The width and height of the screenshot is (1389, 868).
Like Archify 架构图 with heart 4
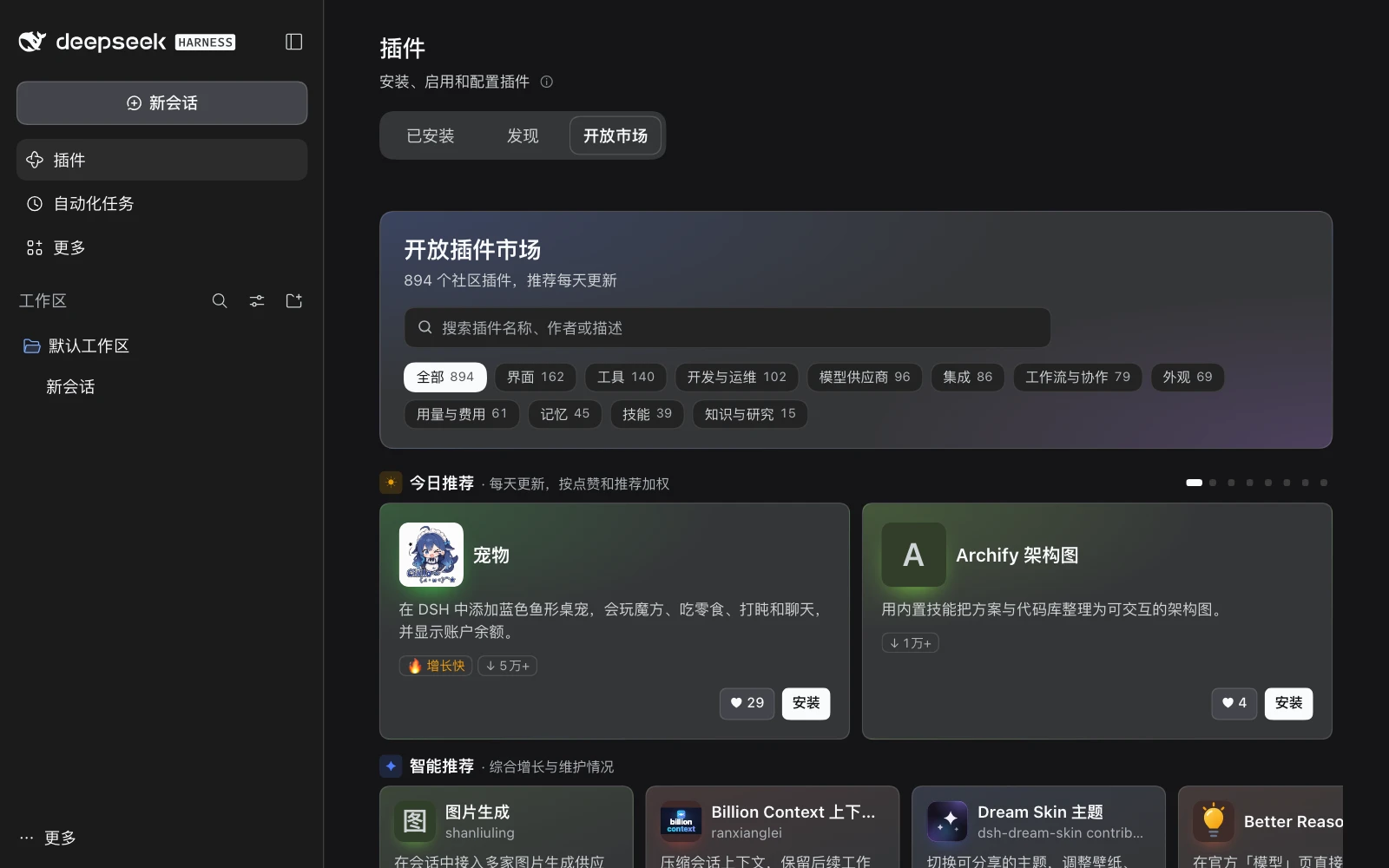[x=1234, y=703]
